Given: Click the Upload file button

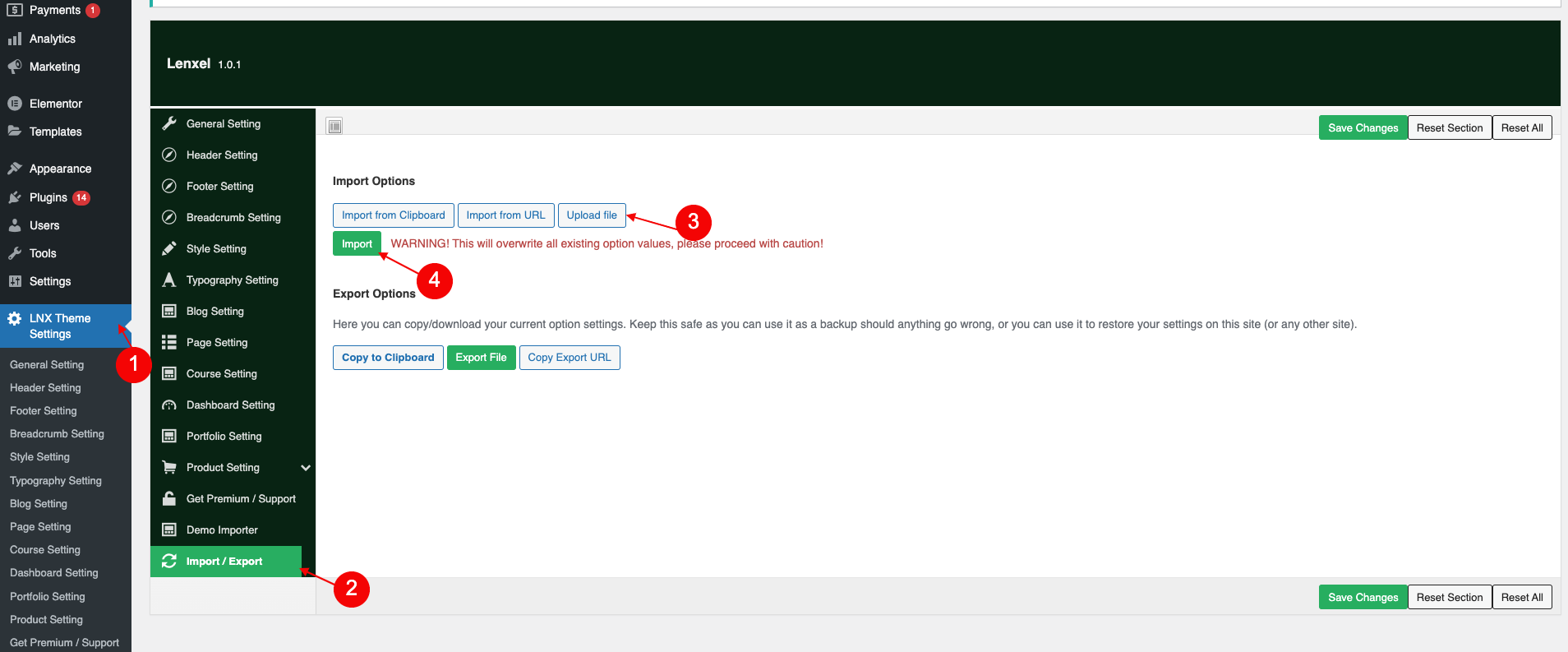Looking at the screenshot, I should click(592, 215).
